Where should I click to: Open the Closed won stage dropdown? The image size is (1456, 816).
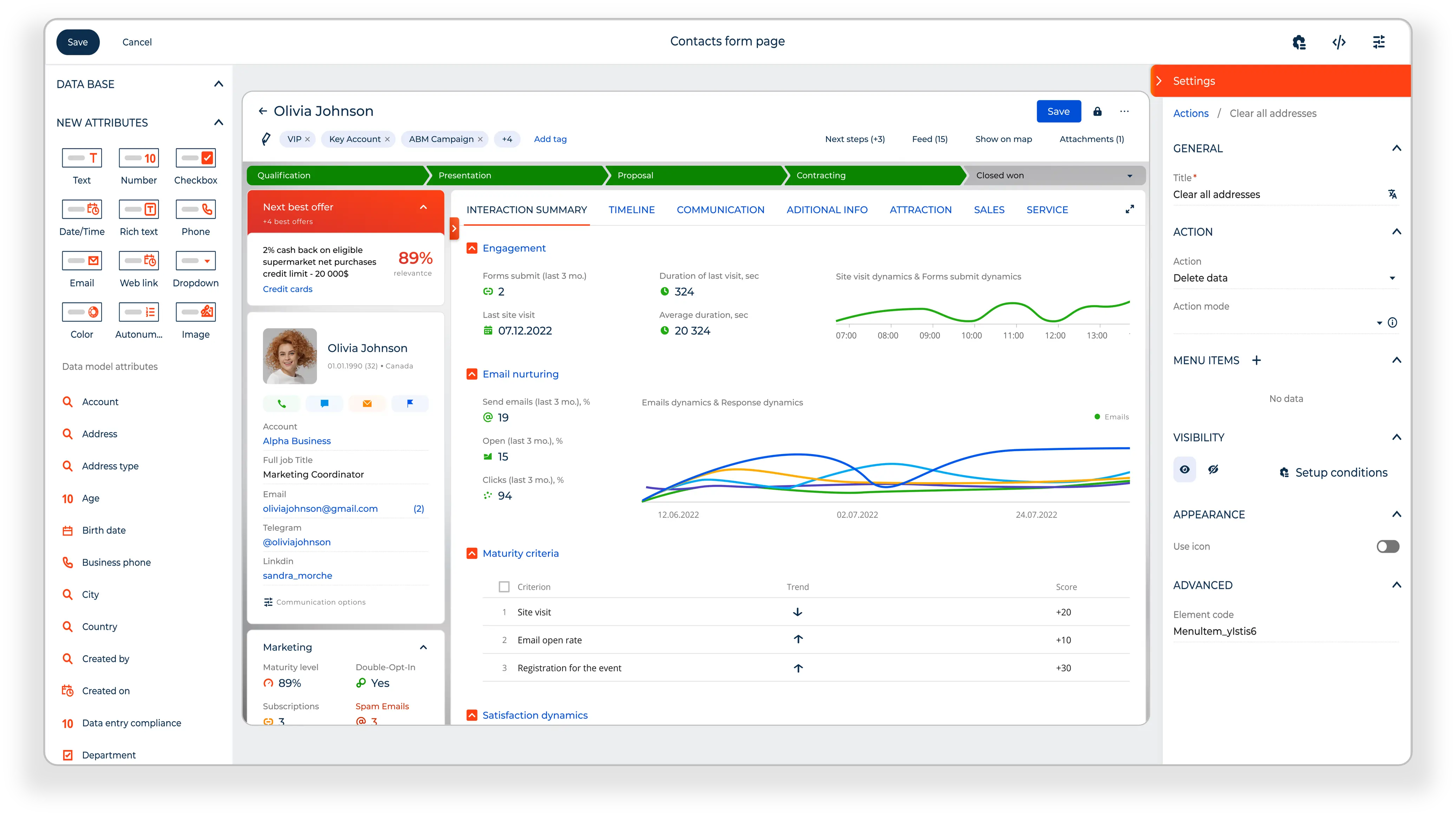[x=1130, y=175]
